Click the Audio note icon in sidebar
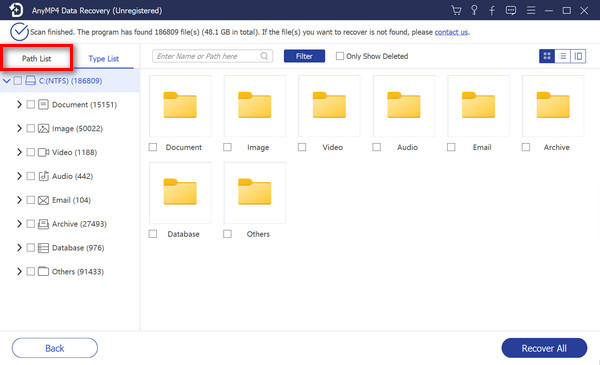 pos(43,176)
